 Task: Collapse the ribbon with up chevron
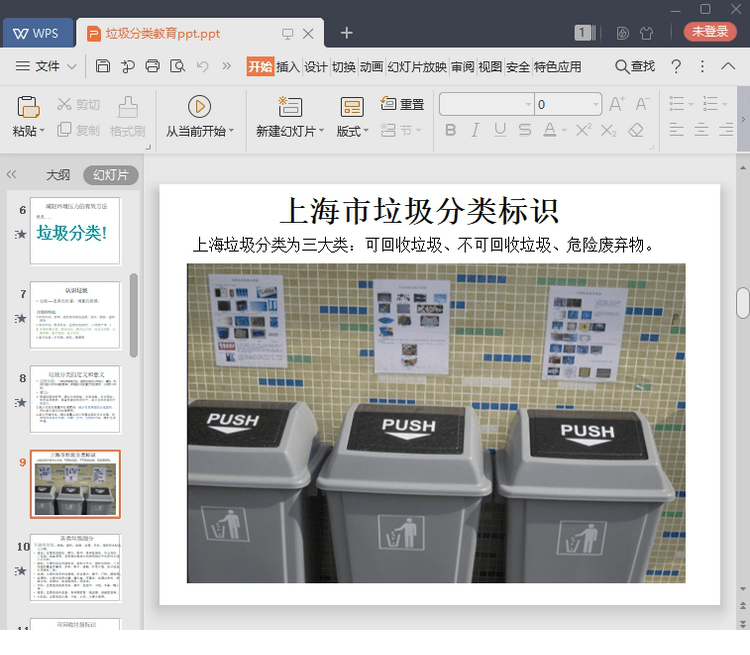click(728, 66)
